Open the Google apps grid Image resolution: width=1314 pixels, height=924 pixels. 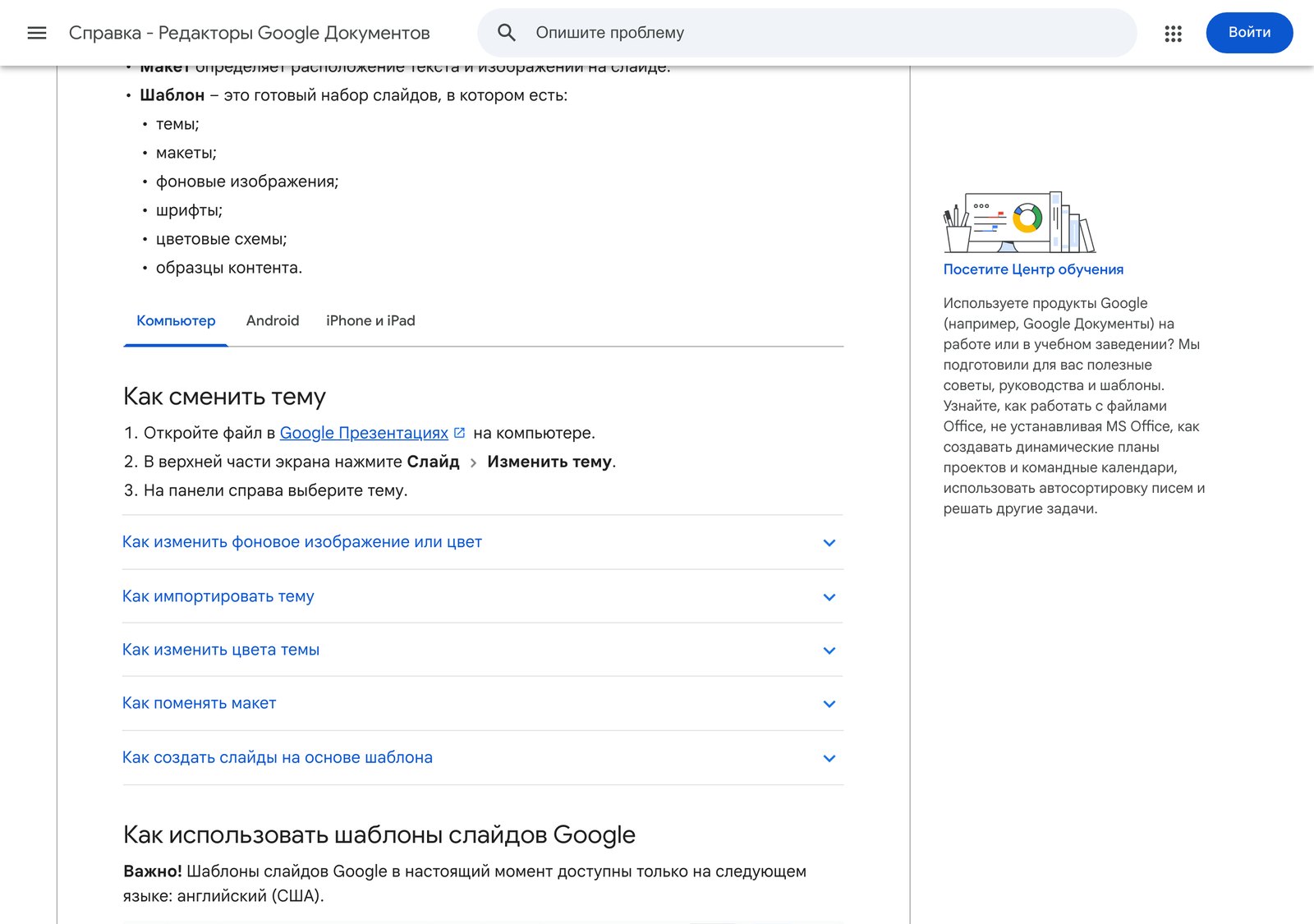pos(1173,33)
